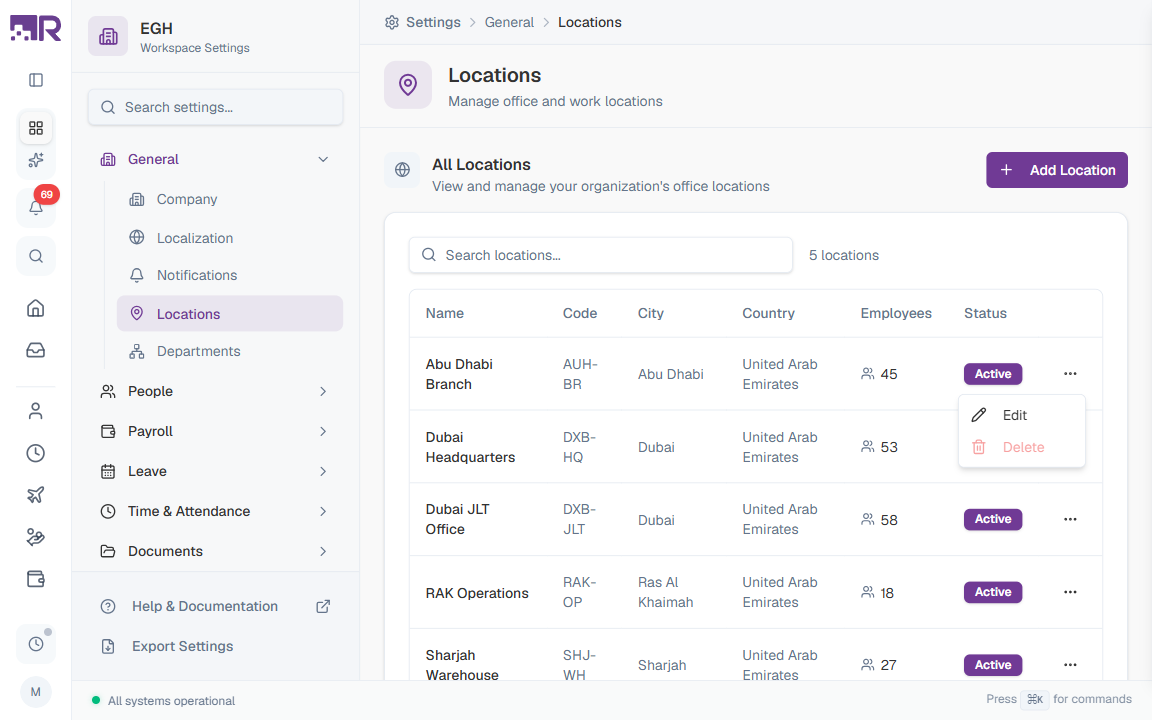Click the Add Location button

click(1056, 170)
